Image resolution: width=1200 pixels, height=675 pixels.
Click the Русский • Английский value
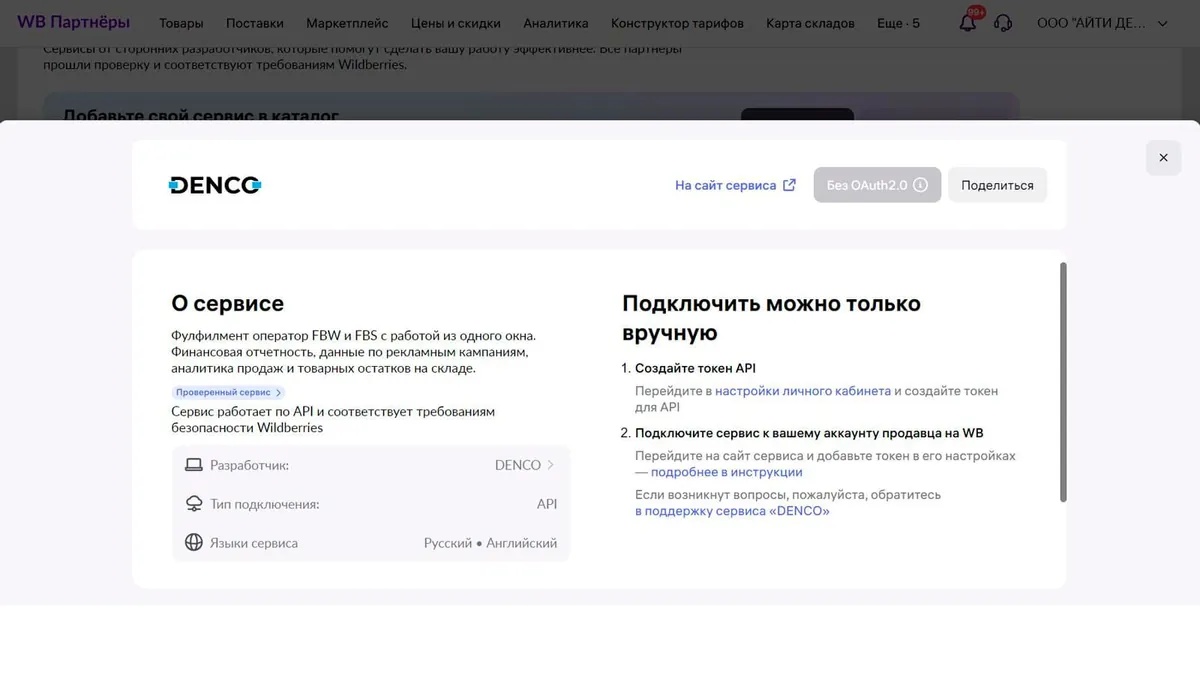(490, 543)
